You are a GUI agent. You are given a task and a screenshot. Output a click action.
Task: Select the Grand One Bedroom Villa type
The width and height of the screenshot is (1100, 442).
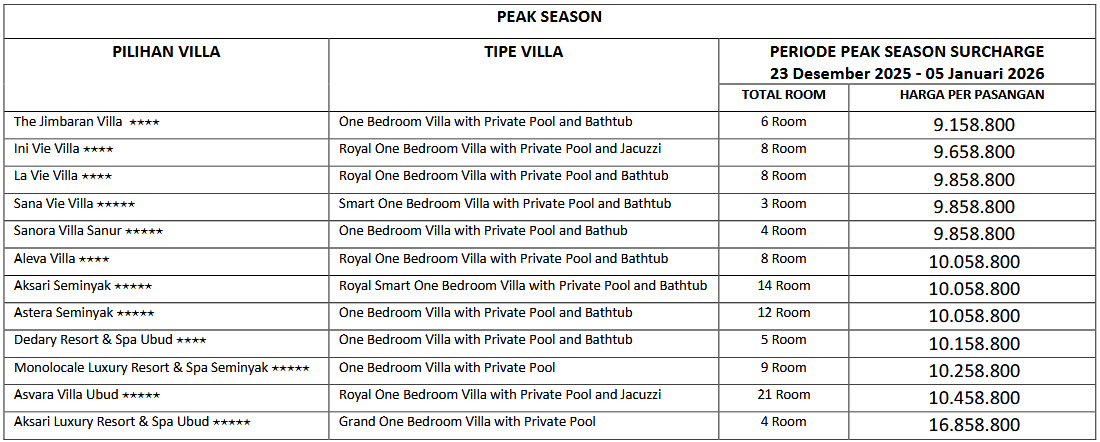[467, 422]
